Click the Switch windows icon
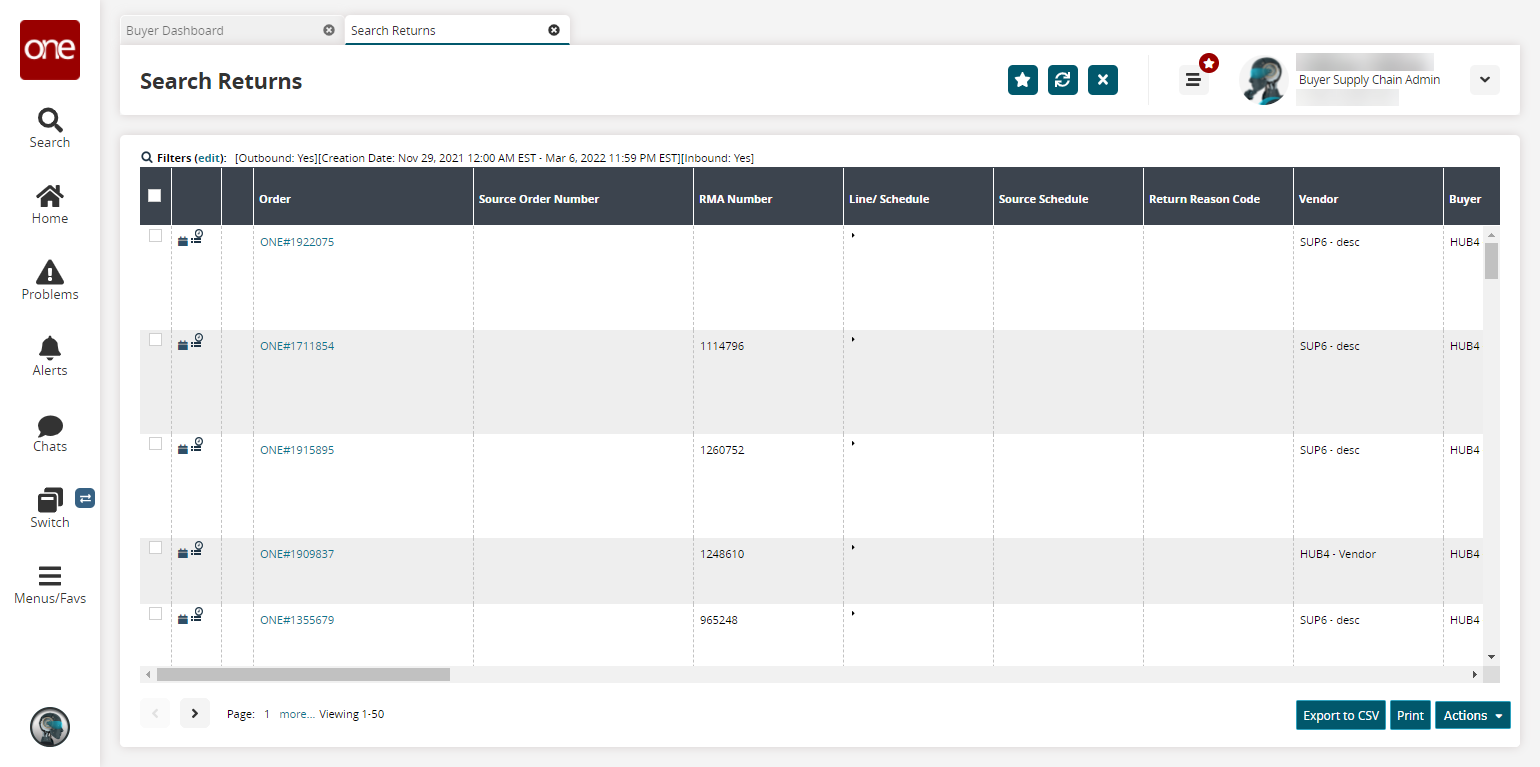 49,500
